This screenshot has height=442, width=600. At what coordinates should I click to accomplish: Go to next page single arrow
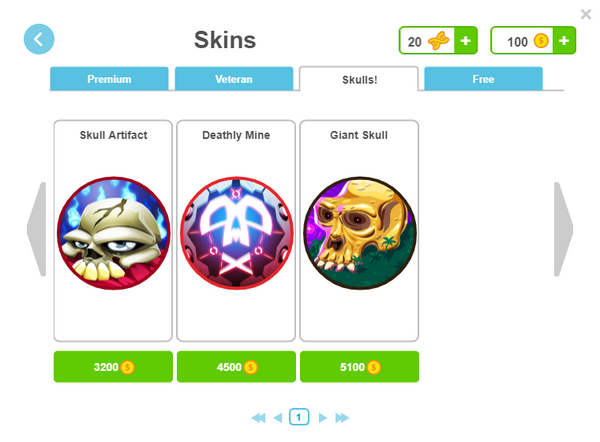323,418
